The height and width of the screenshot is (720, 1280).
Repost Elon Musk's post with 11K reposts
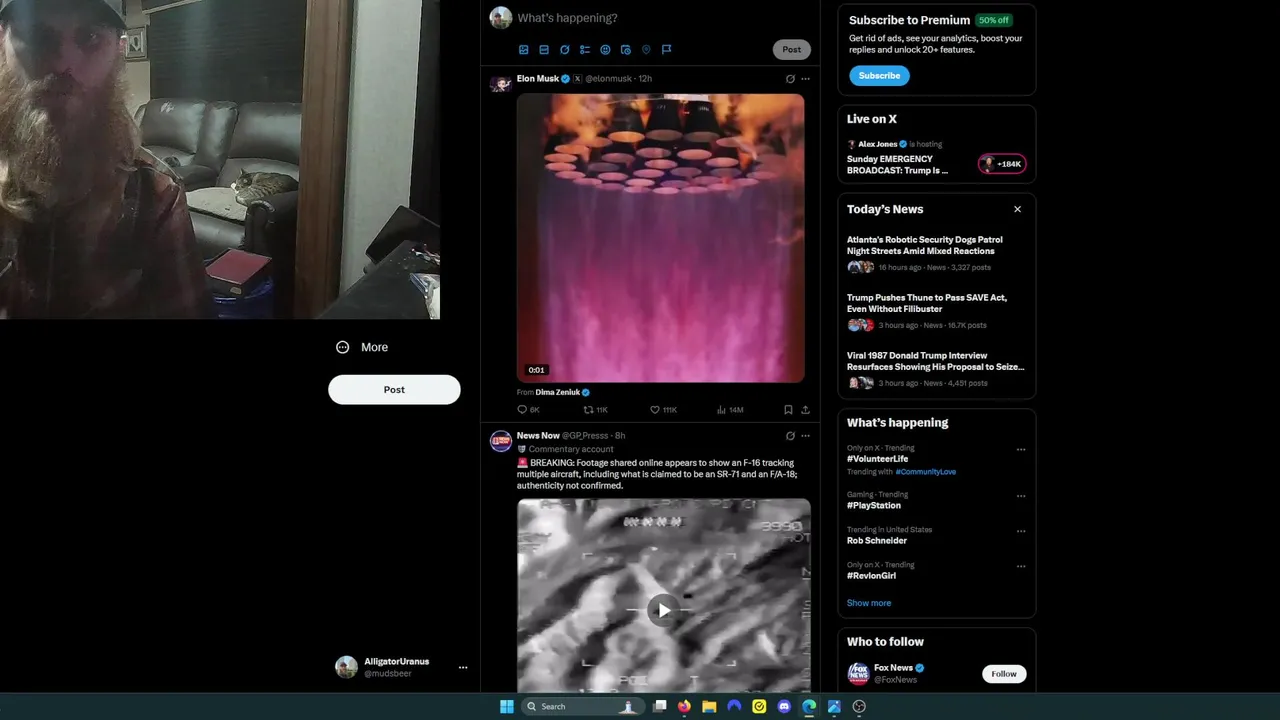596,410
